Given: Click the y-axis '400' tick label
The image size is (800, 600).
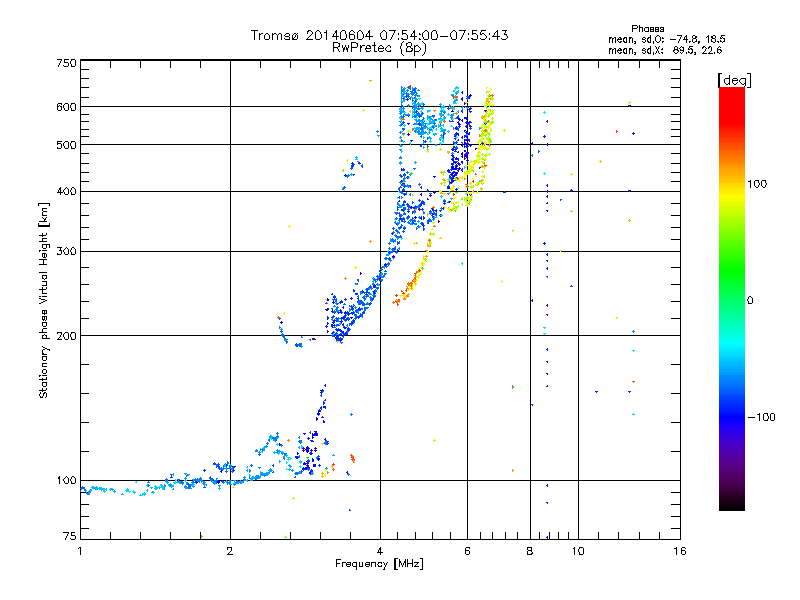Looking at the screenshot, I should [x=66, y=192].
